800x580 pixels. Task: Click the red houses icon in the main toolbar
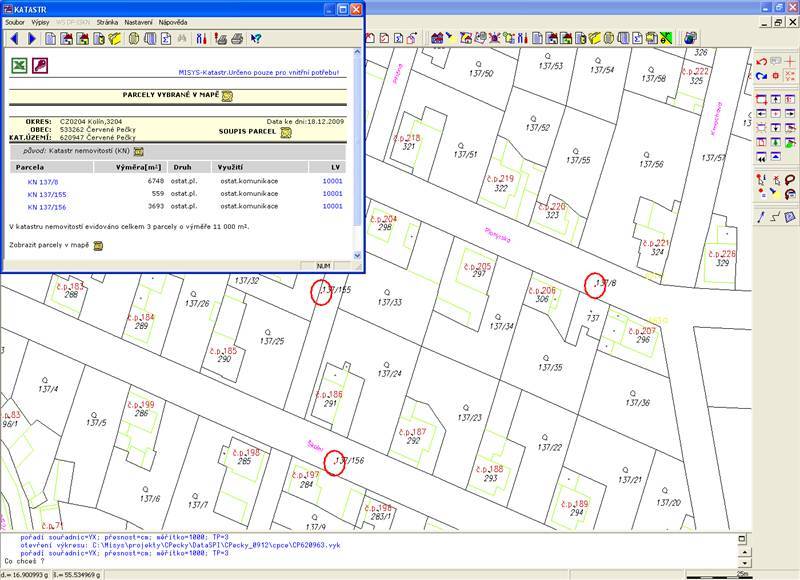[x=437, y=38]
